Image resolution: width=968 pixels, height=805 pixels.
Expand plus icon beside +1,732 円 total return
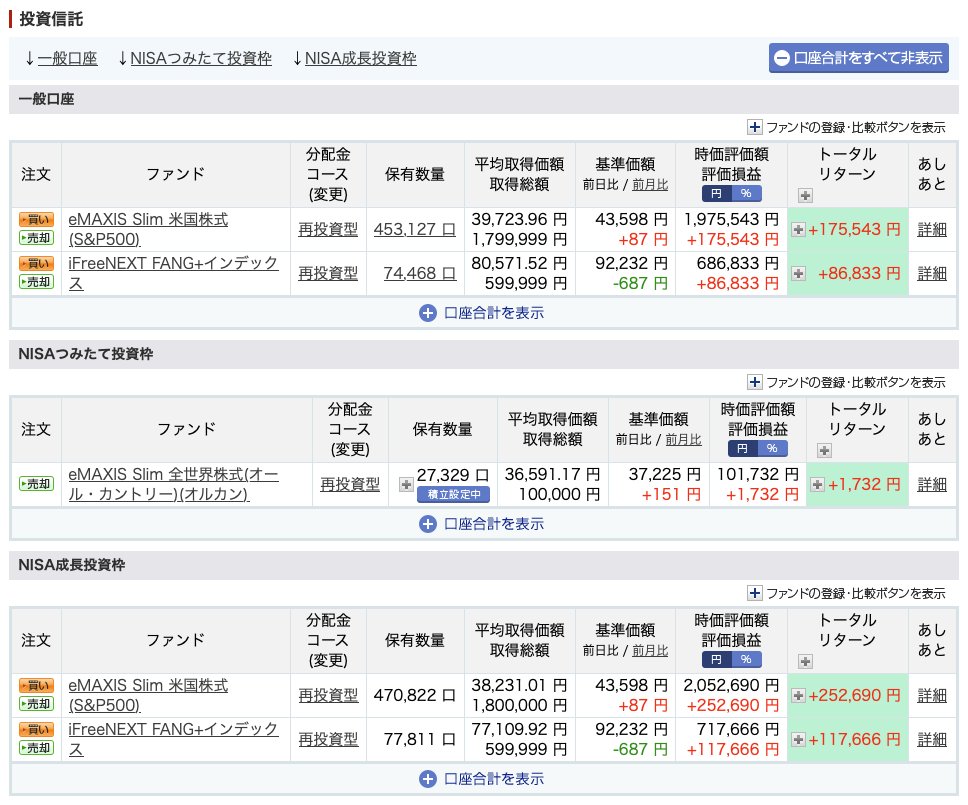[817, 485]
